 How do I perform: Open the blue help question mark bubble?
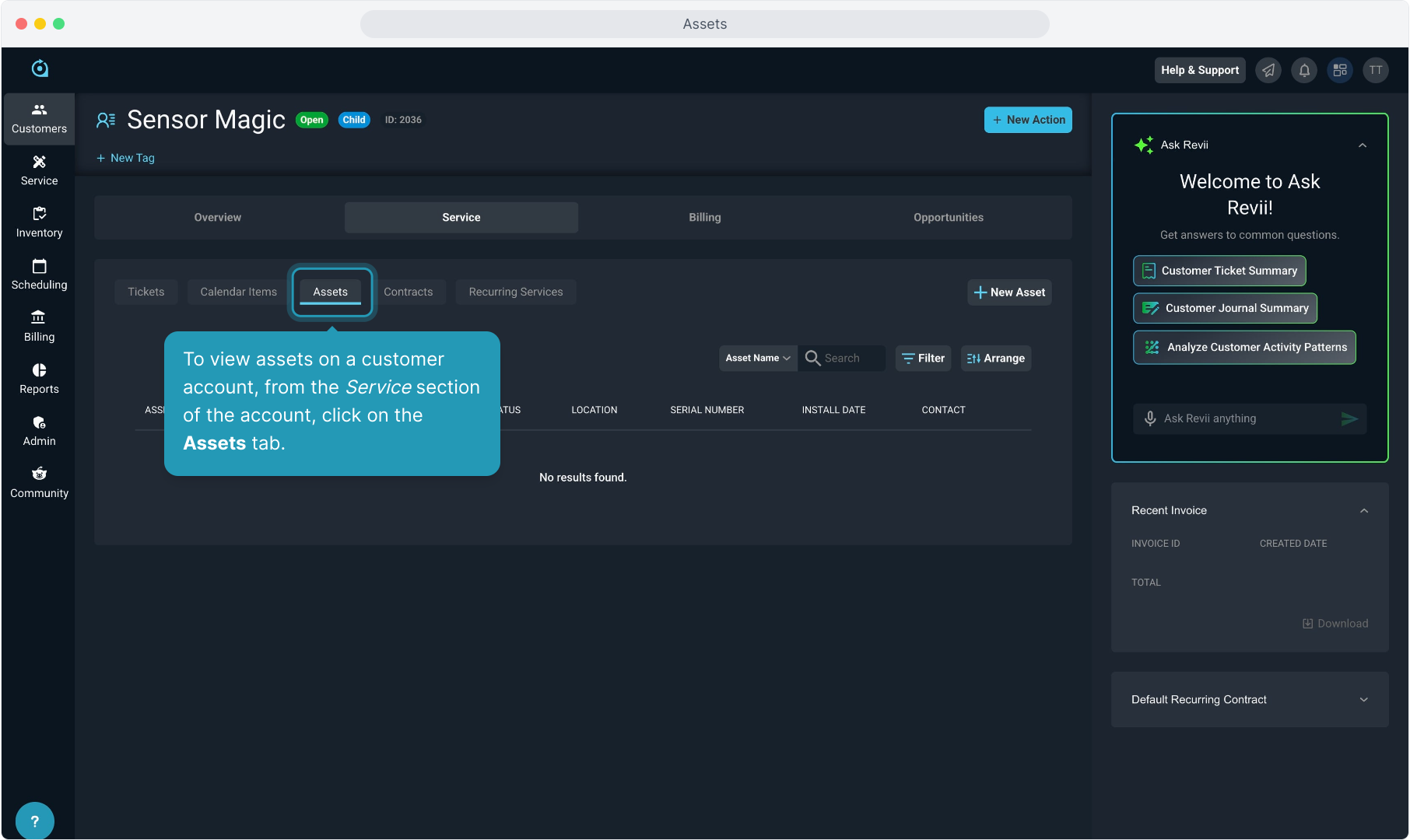[x=35, y=821]
